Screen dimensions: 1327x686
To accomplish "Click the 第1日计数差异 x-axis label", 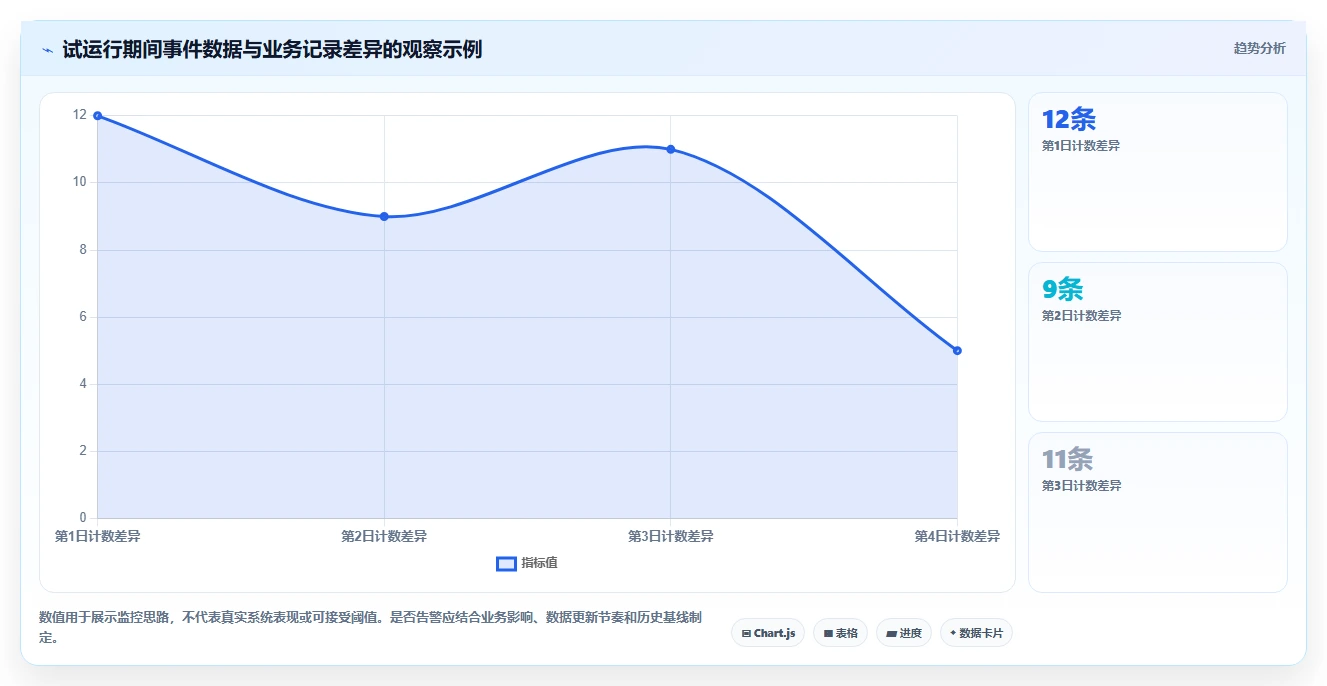I will (x=98, y=536).
